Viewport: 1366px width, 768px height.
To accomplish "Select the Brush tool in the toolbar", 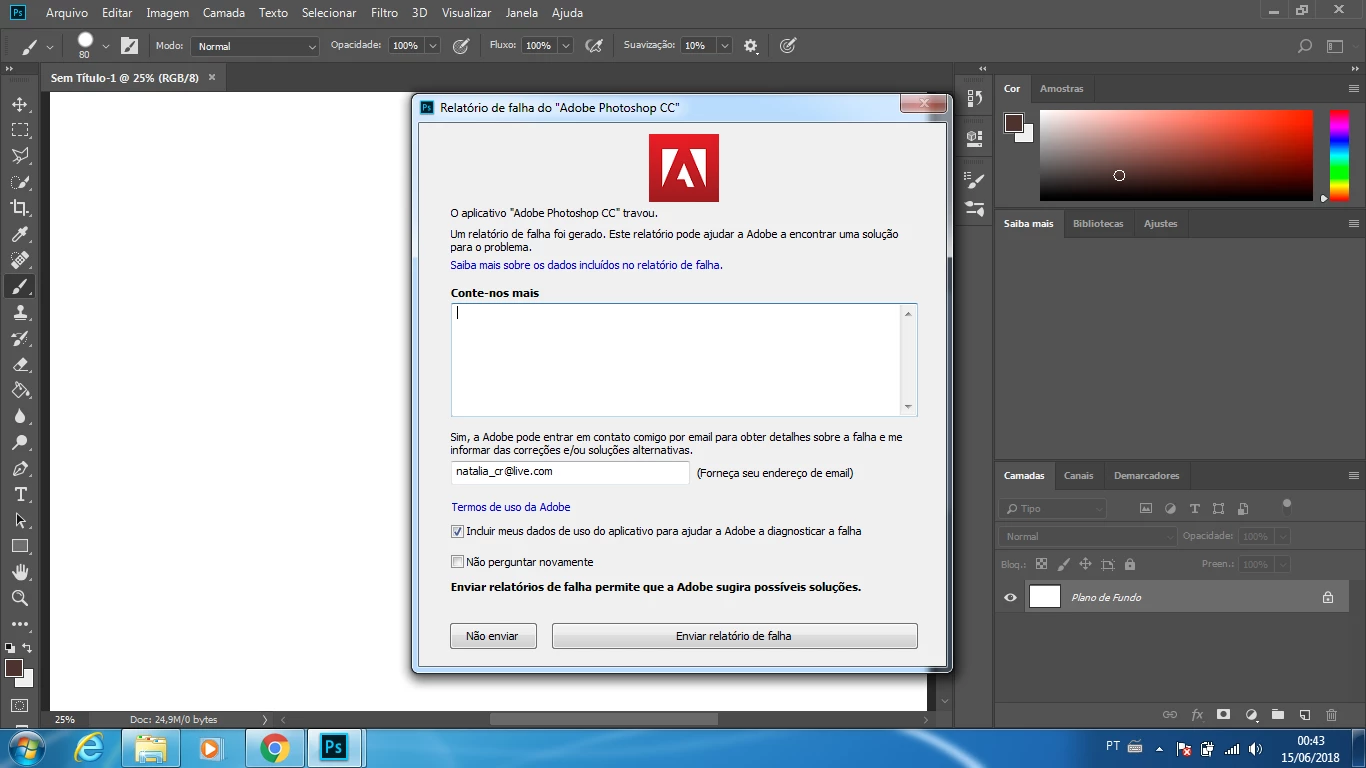I will coord(19,286).
